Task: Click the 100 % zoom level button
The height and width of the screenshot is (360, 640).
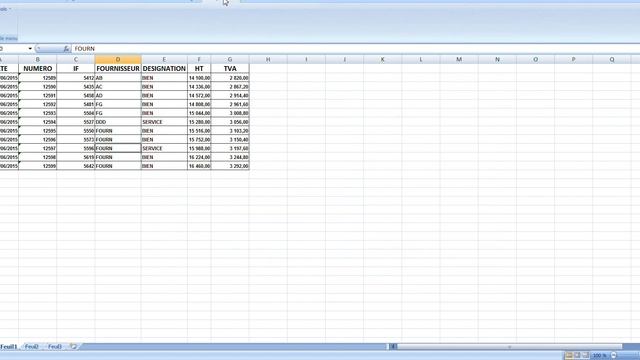Action: [x=600, y=356]
